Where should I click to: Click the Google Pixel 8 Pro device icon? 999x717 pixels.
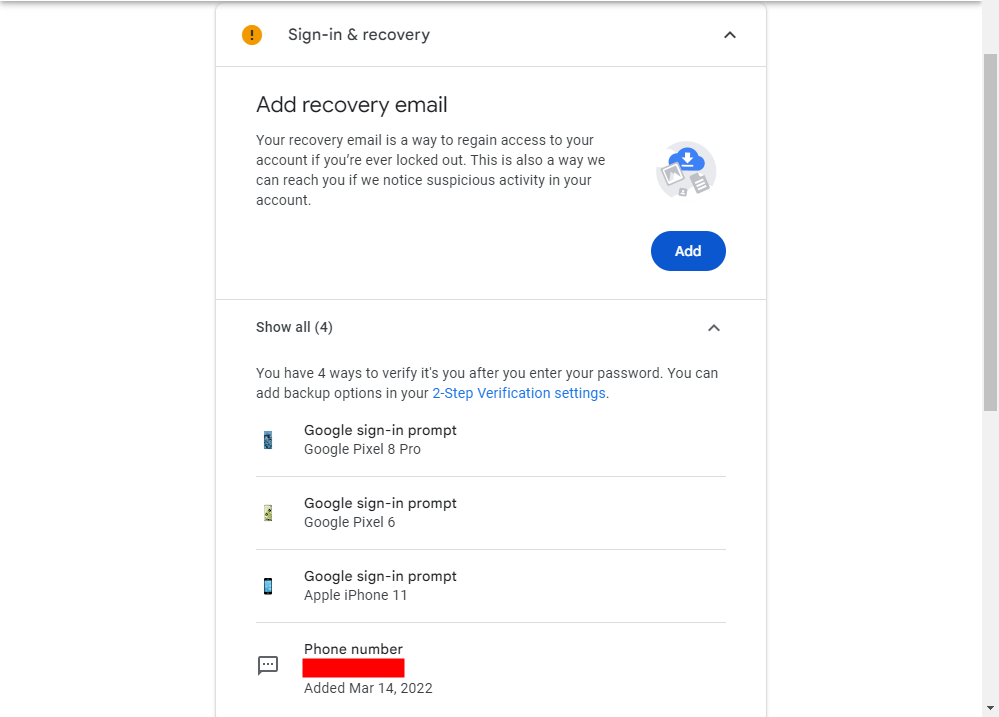268,440
